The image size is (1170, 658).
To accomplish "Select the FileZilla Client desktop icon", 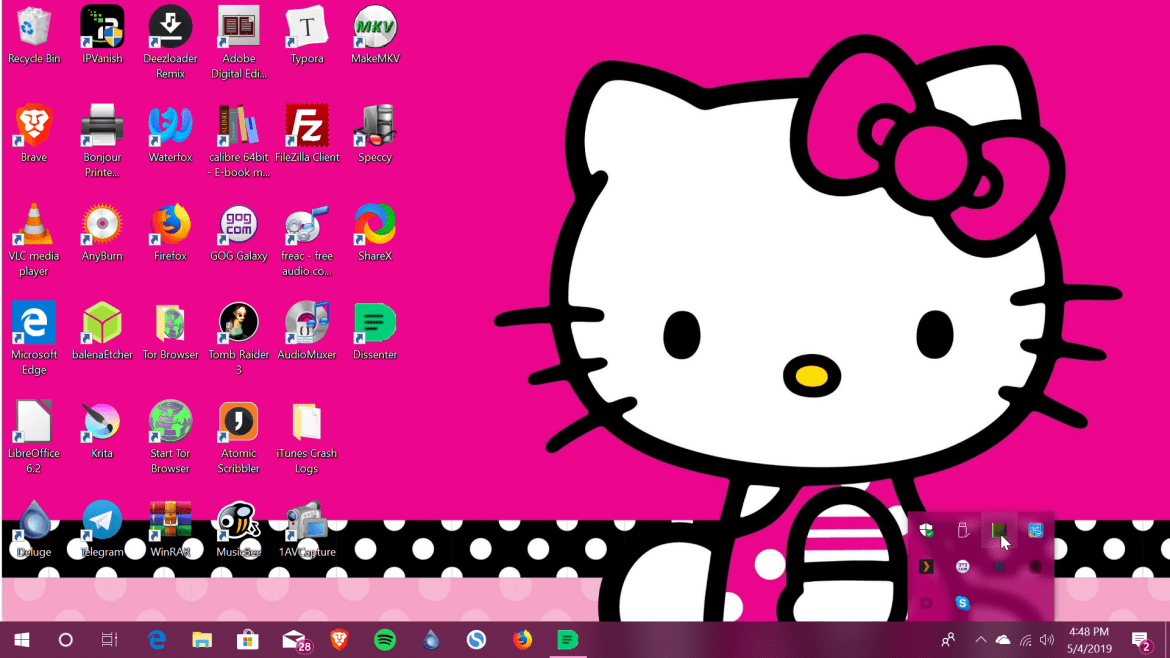I will [307, 134].
